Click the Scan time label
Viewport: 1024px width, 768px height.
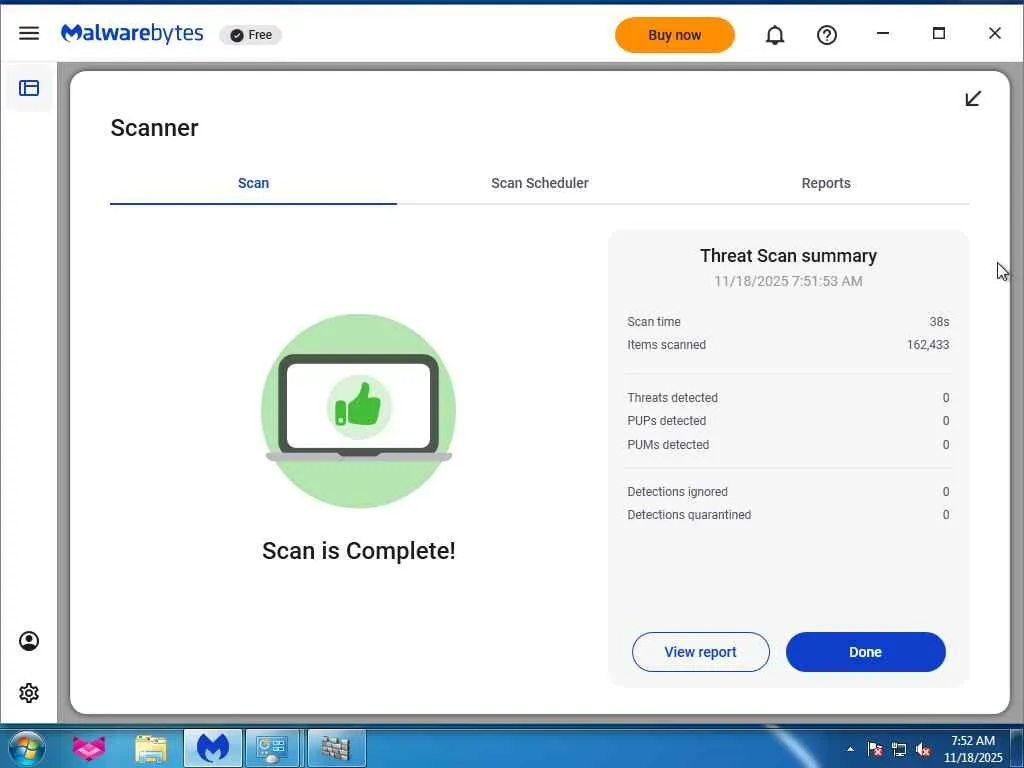pos(654,322)
